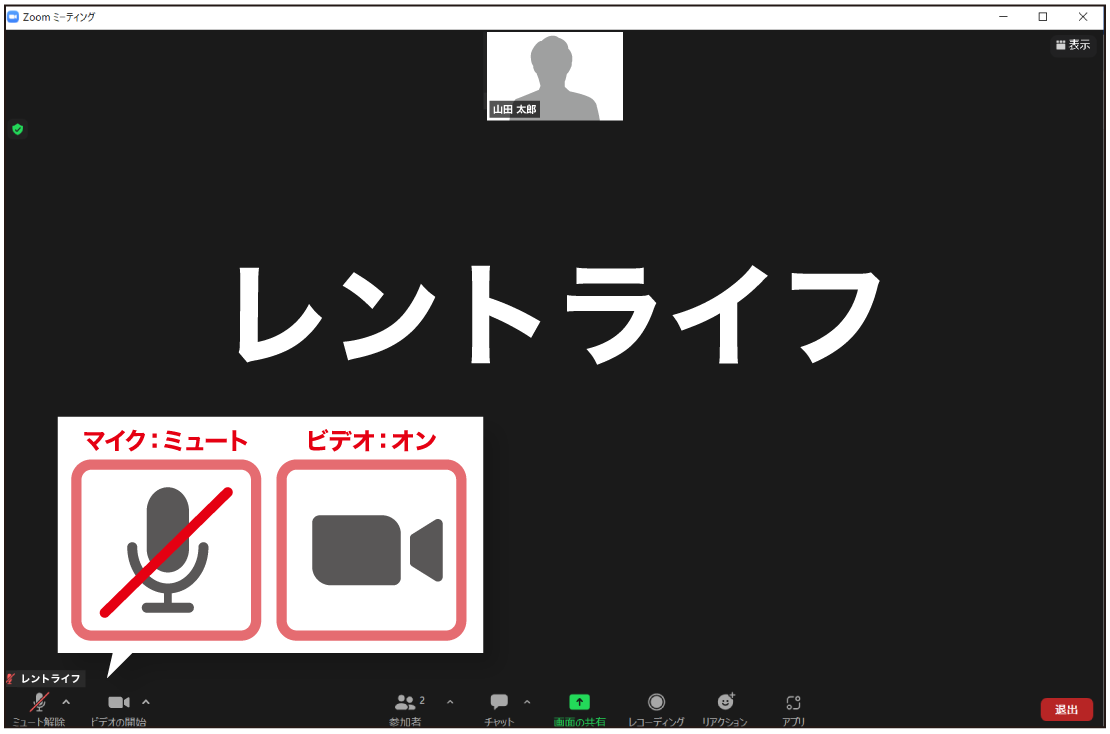The width and height of the screenshot is (1110, 734).
Task: Open the participants panel
Action: click(406, 709)
